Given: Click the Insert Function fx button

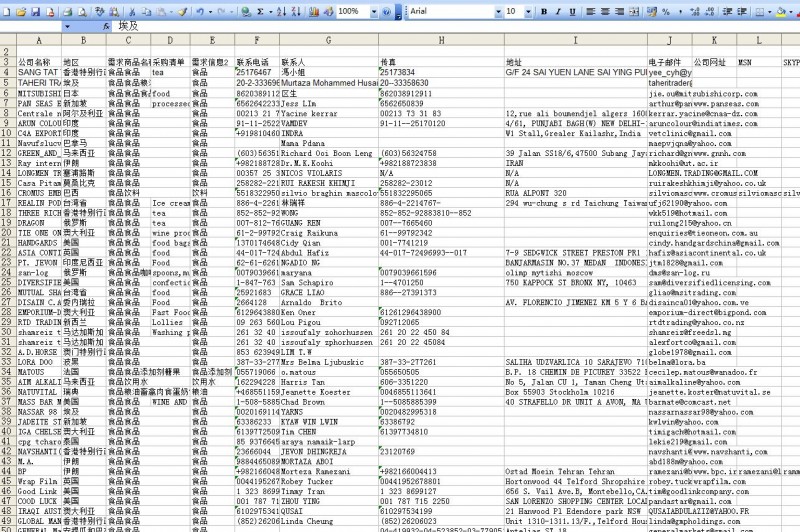Looking at the screenshot, I should pos(106,27).
